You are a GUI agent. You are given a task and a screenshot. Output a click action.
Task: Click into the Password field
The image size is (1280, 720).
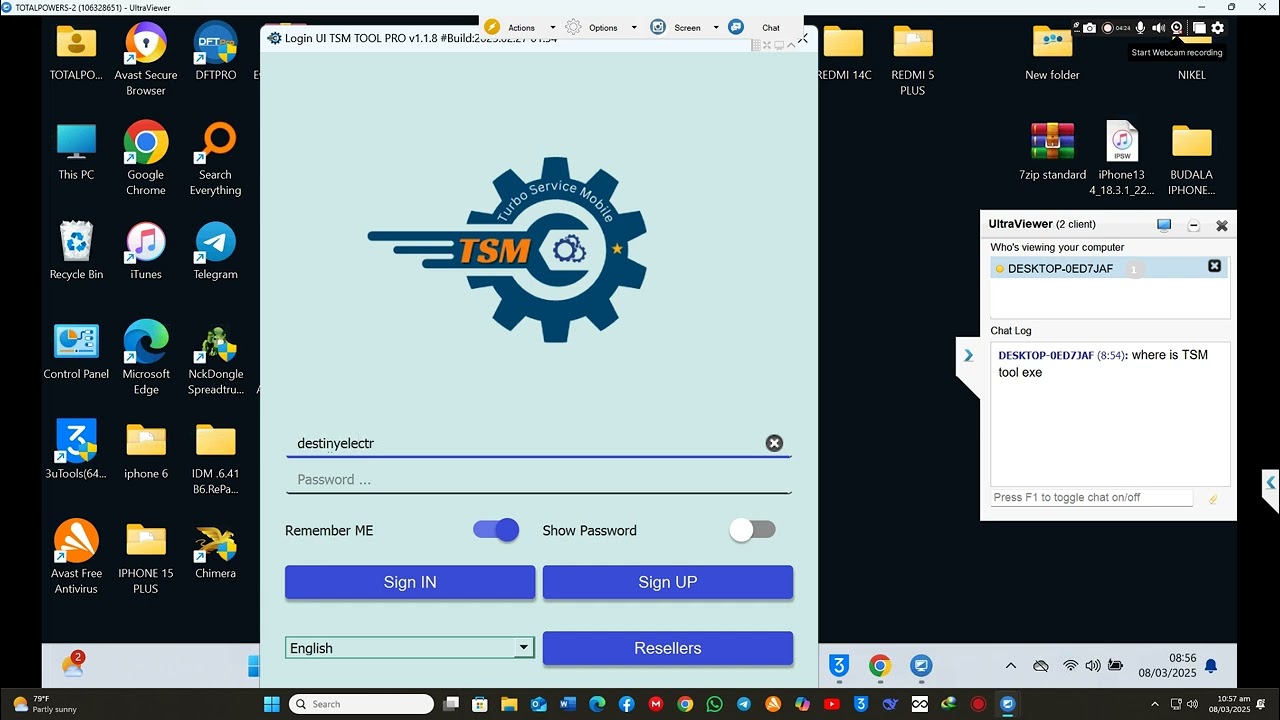[x=538, y=479]
